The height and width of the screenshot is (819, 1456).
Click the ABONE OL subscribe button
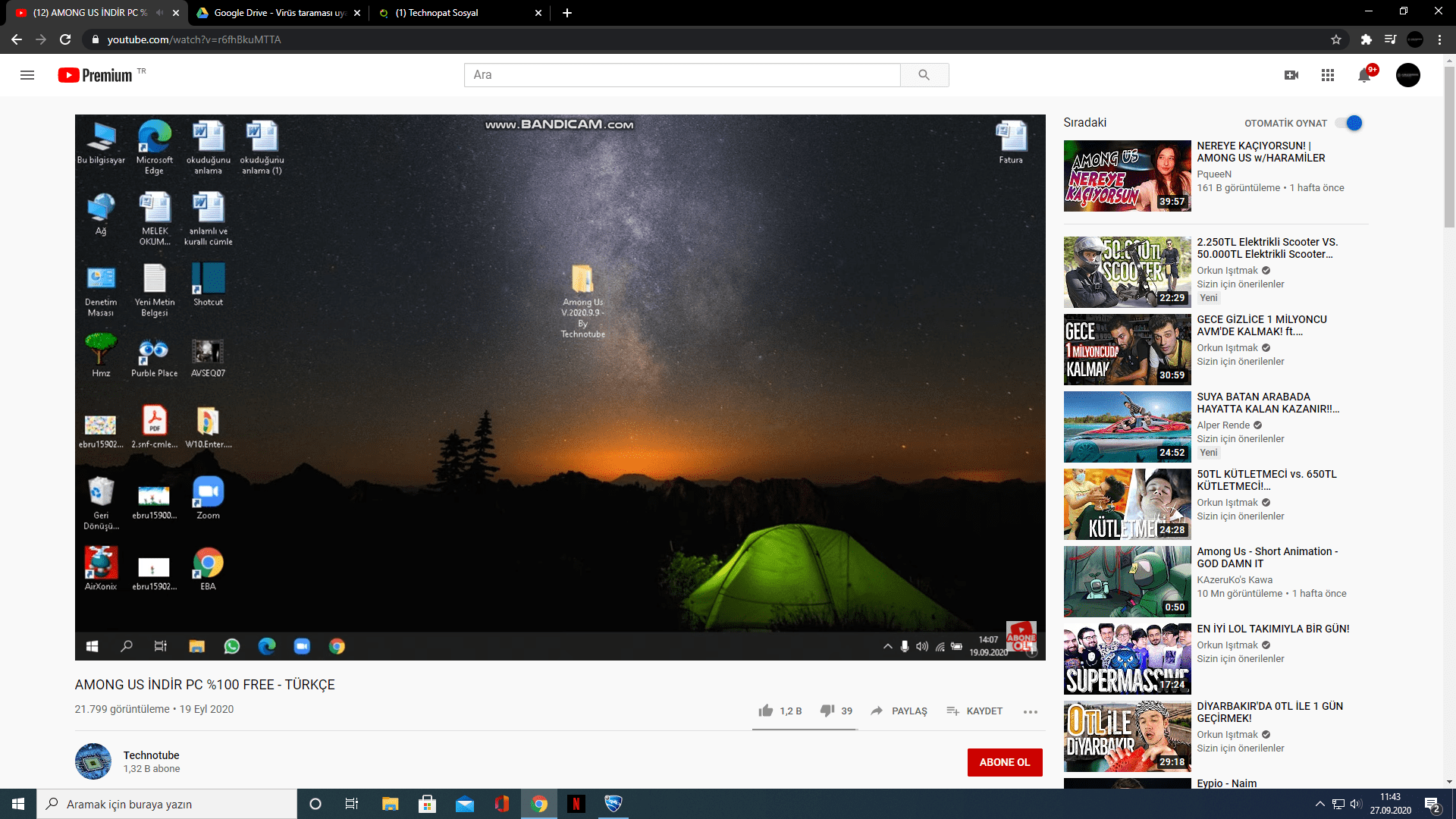pyautogui.click(x=1004, y=762)
